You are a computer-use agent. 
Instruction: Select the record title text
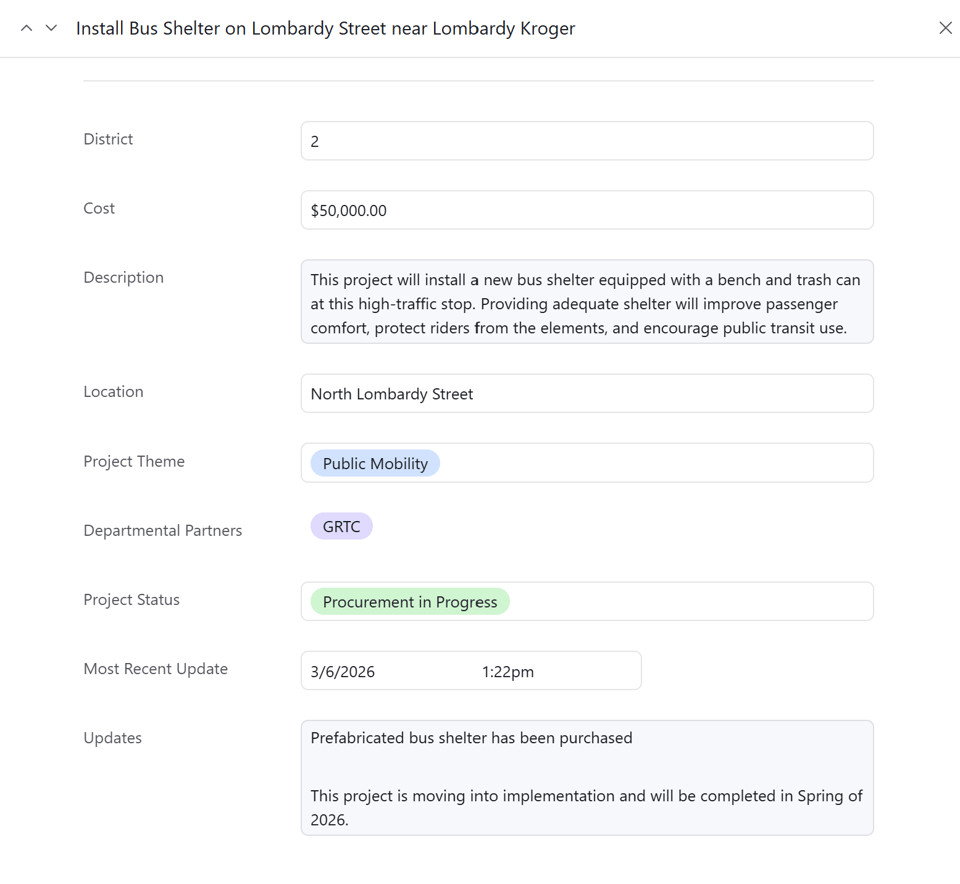pos(325,28)
